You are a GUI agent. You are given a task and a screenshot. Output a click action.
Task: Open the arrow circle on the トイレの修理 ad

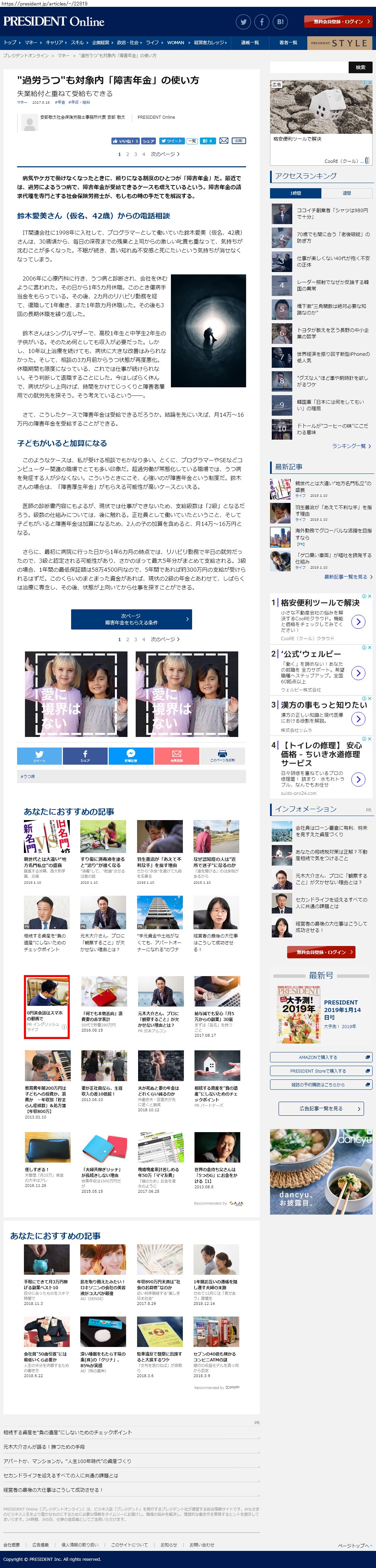[359, 779]
